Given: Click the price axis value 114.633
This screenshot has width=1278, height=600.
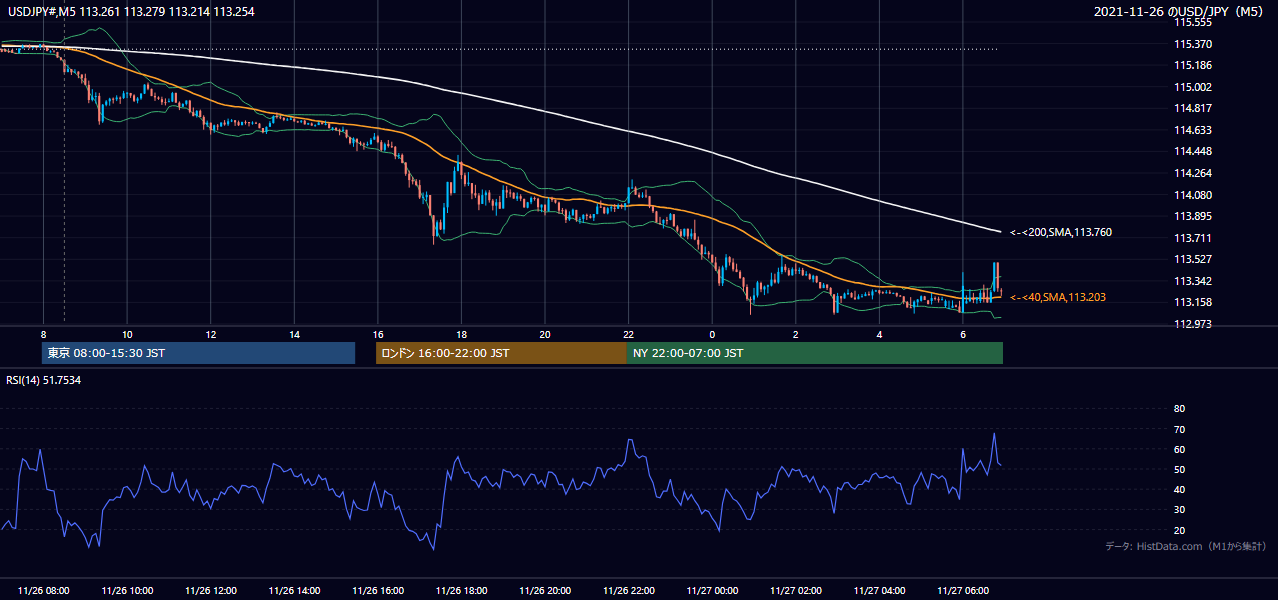Looking at the screenshot, I should click(x=1192, y=130).
